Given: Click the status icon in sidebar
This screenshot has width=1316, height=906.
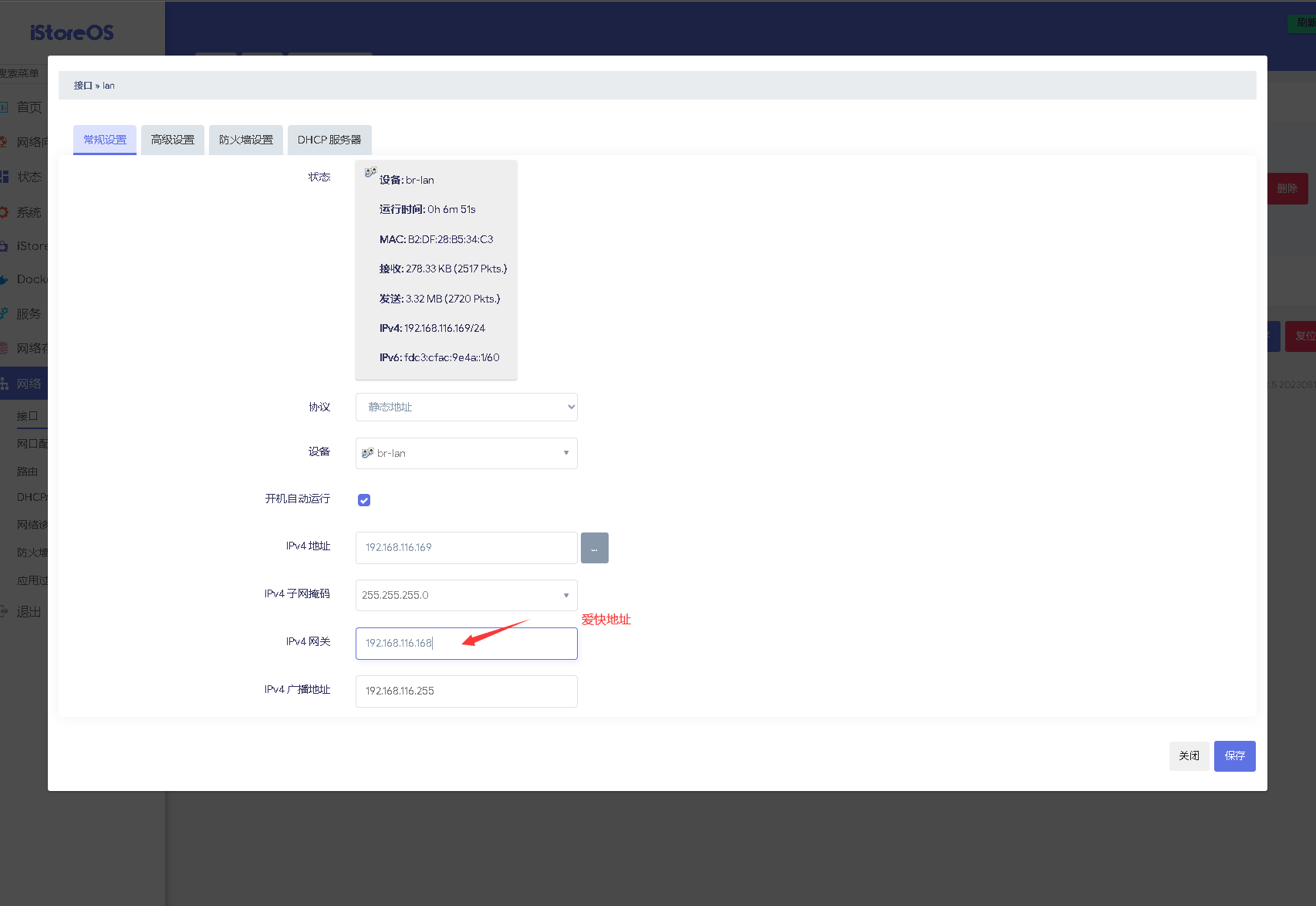Looking at the screenshot, I should (x=5, y=177).
